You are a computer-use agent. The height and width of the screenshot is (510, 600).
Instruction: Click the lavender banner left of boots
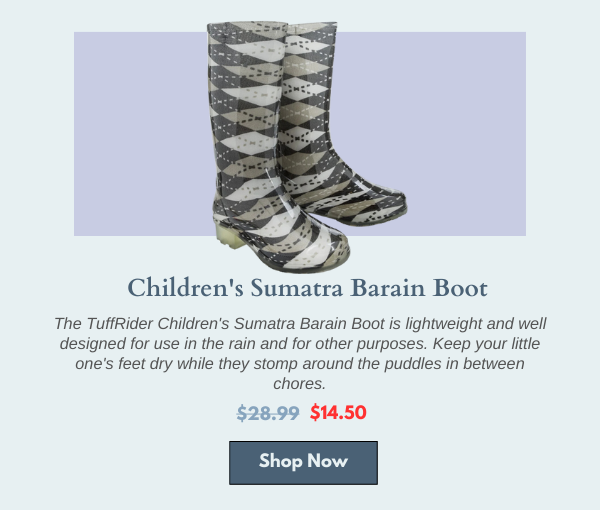[x=142, y=134]
